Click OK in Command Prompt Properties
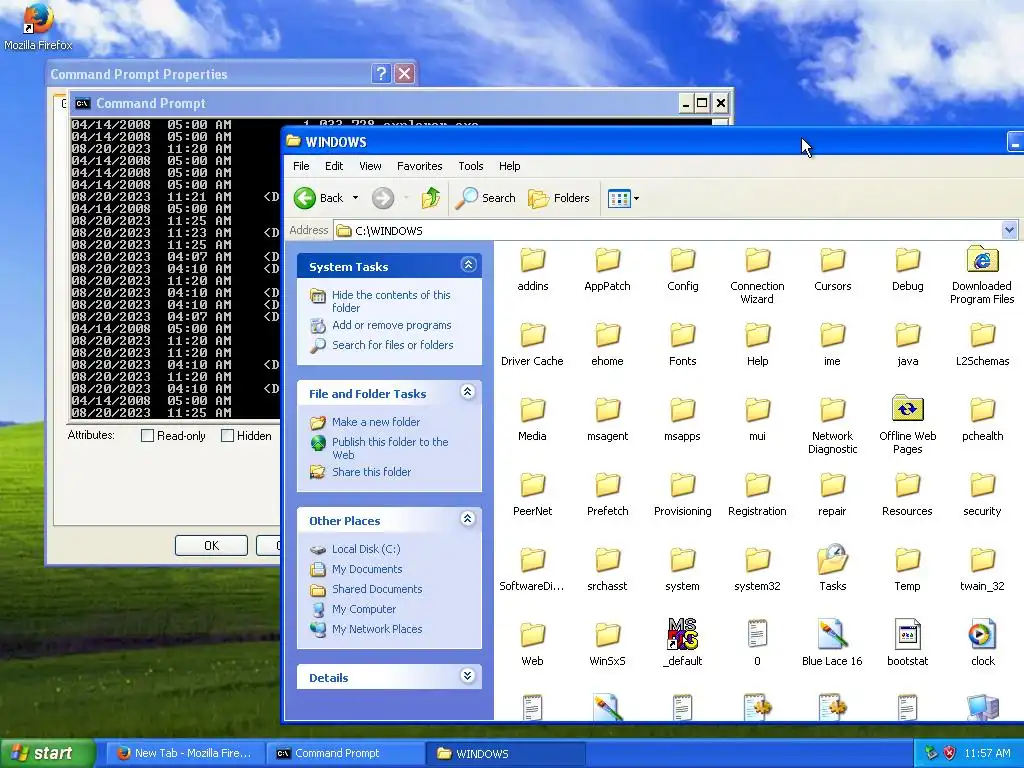Image resolution: width=1024 pixels, height=768 pixels. pos(211,545)
